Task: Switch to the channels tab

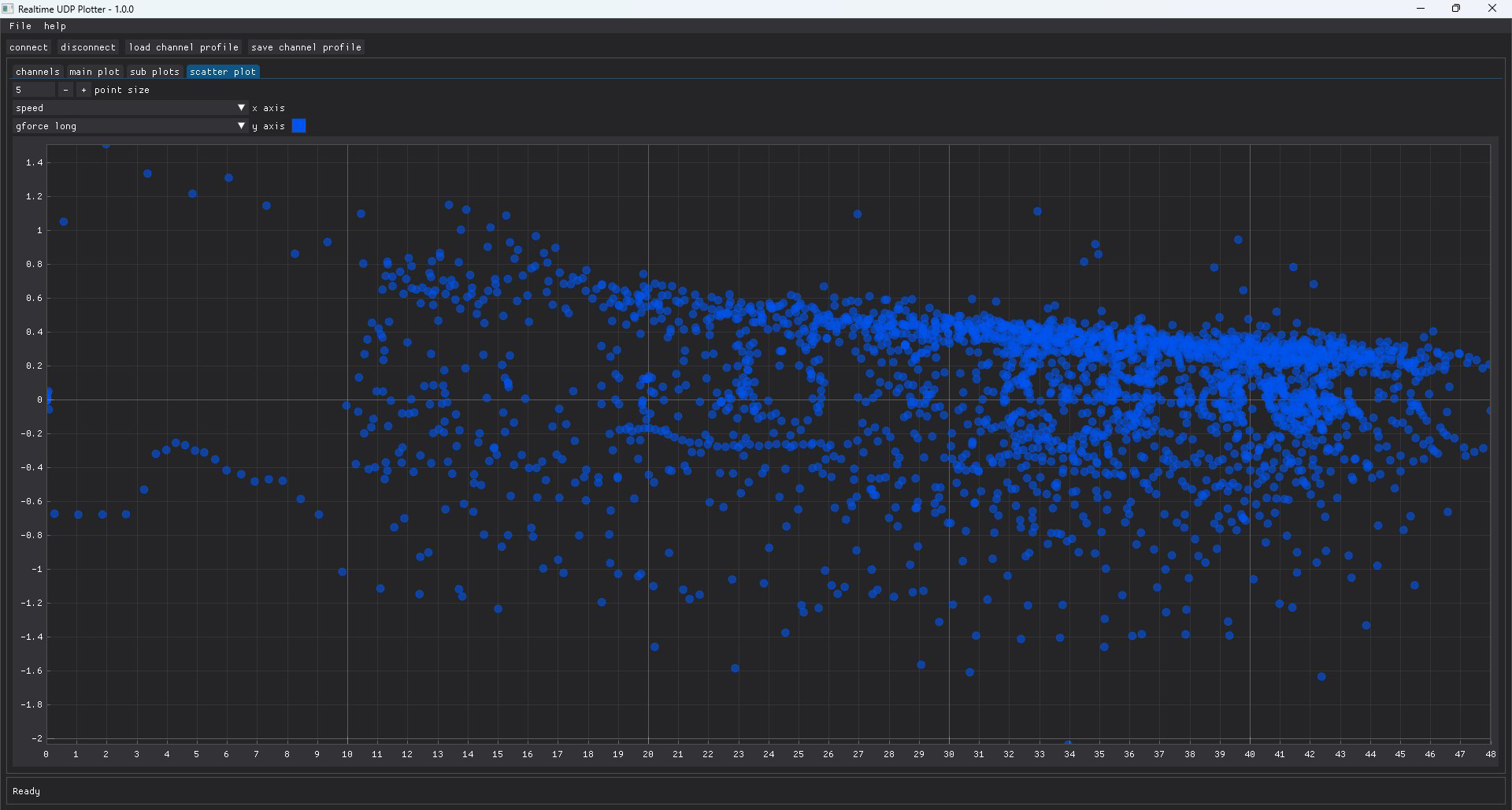Action: tap(38, 72)
